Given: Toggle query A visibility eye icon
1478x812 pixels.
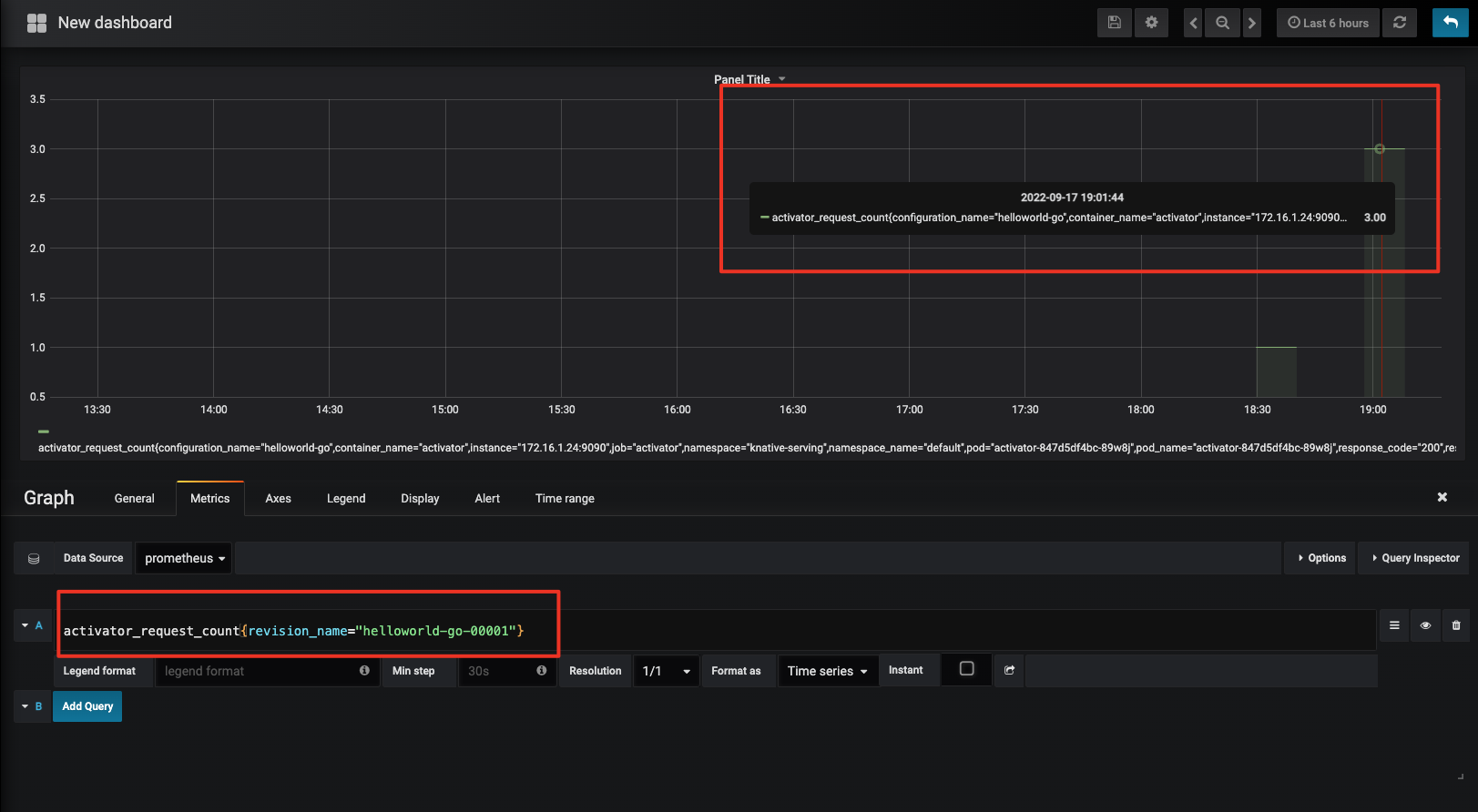Looking at the screenshot, I should pos(1425,625).
